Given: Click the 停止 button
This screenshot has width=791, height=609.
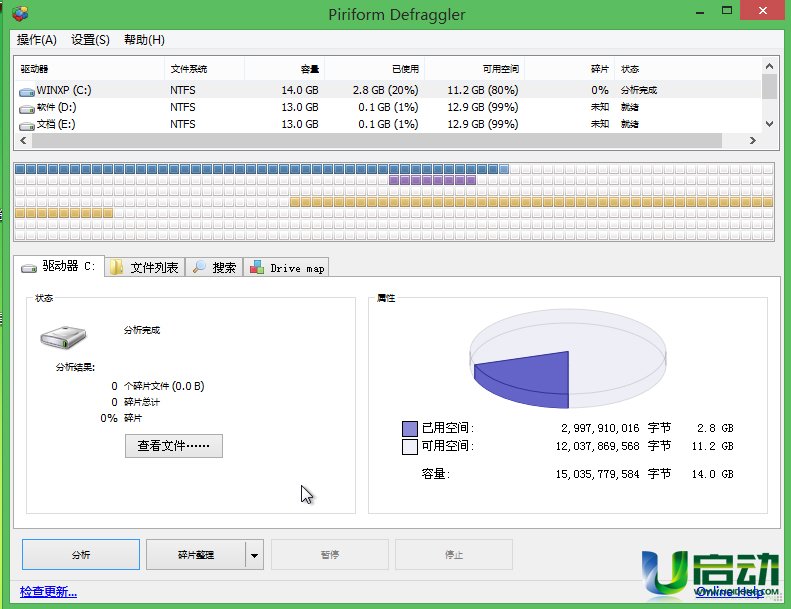Looking at the screenshot, I should tap(454, 555).
